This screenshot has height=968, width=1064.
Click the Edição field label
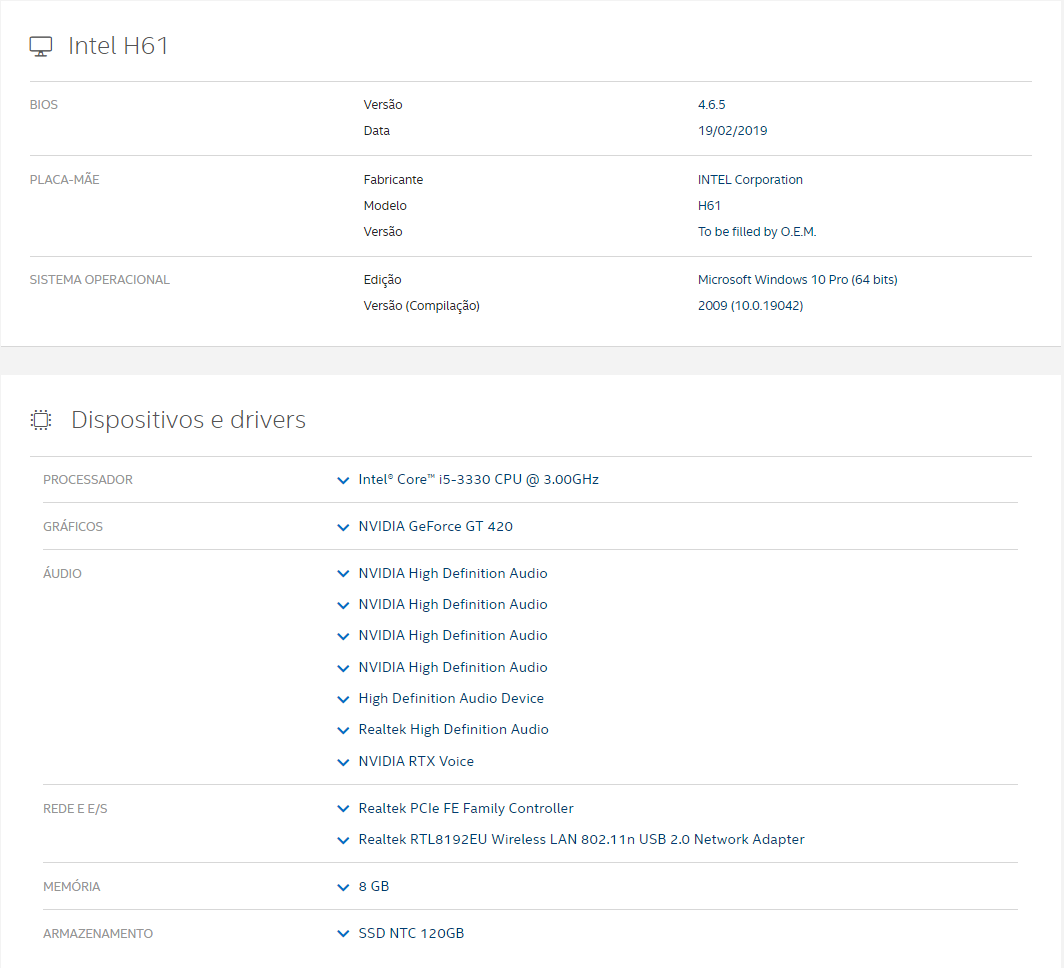tap(382, 280)
